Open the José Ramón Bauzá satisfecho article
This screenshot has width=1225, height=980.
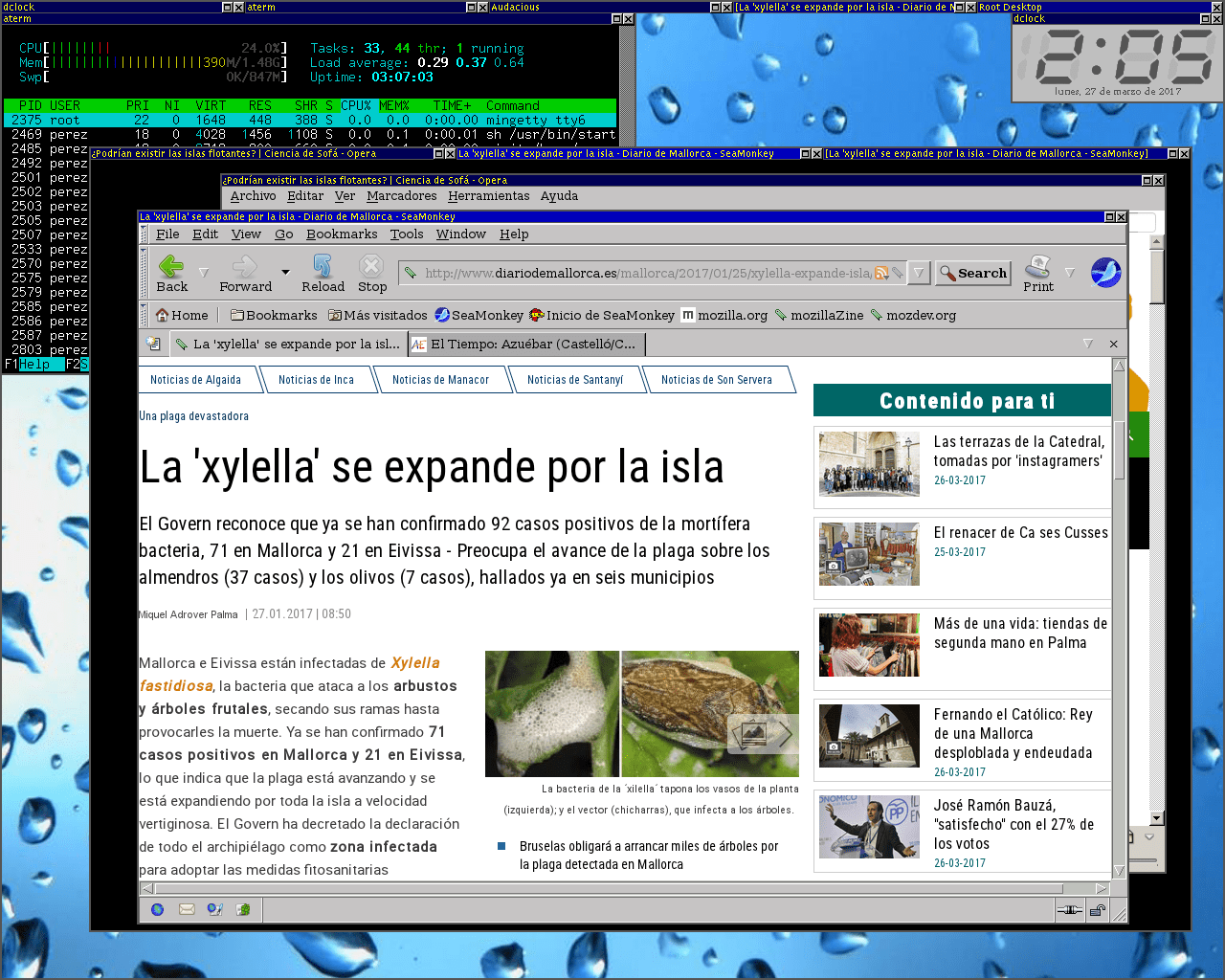tap(1013, 824)
